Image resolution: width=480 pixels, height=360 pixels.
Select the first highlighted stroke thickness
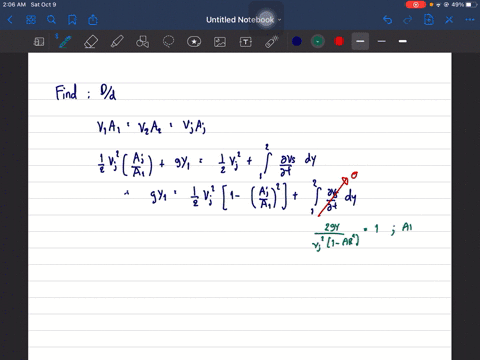pyautogui.click(x=360, y=41)
